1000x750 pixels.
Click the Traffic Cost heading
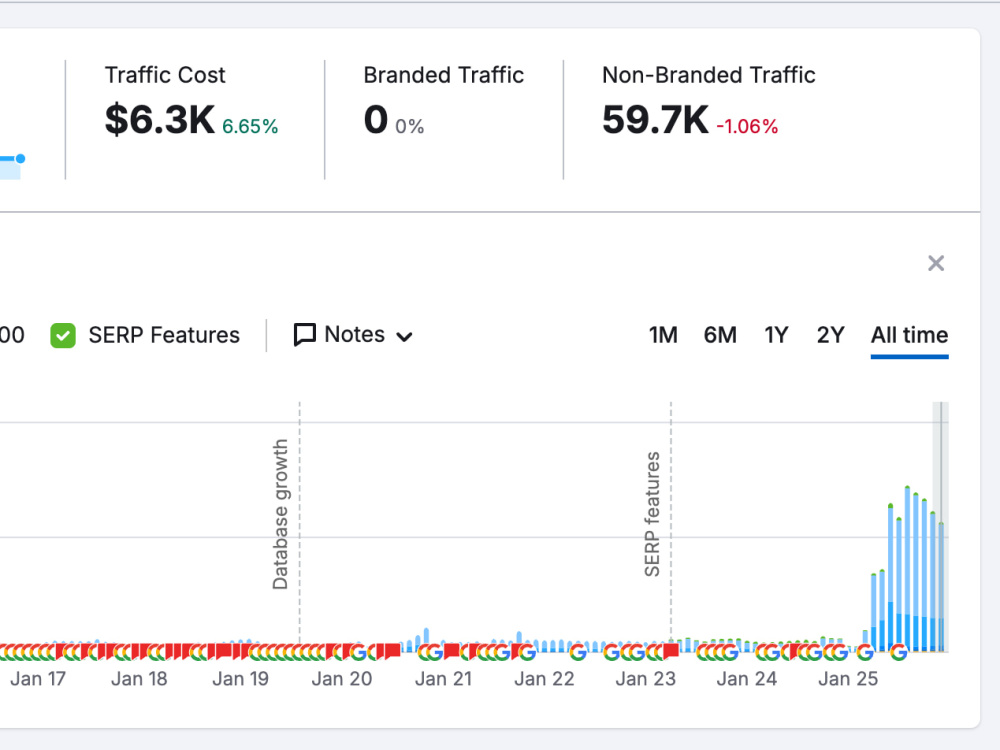pos(165,75)
